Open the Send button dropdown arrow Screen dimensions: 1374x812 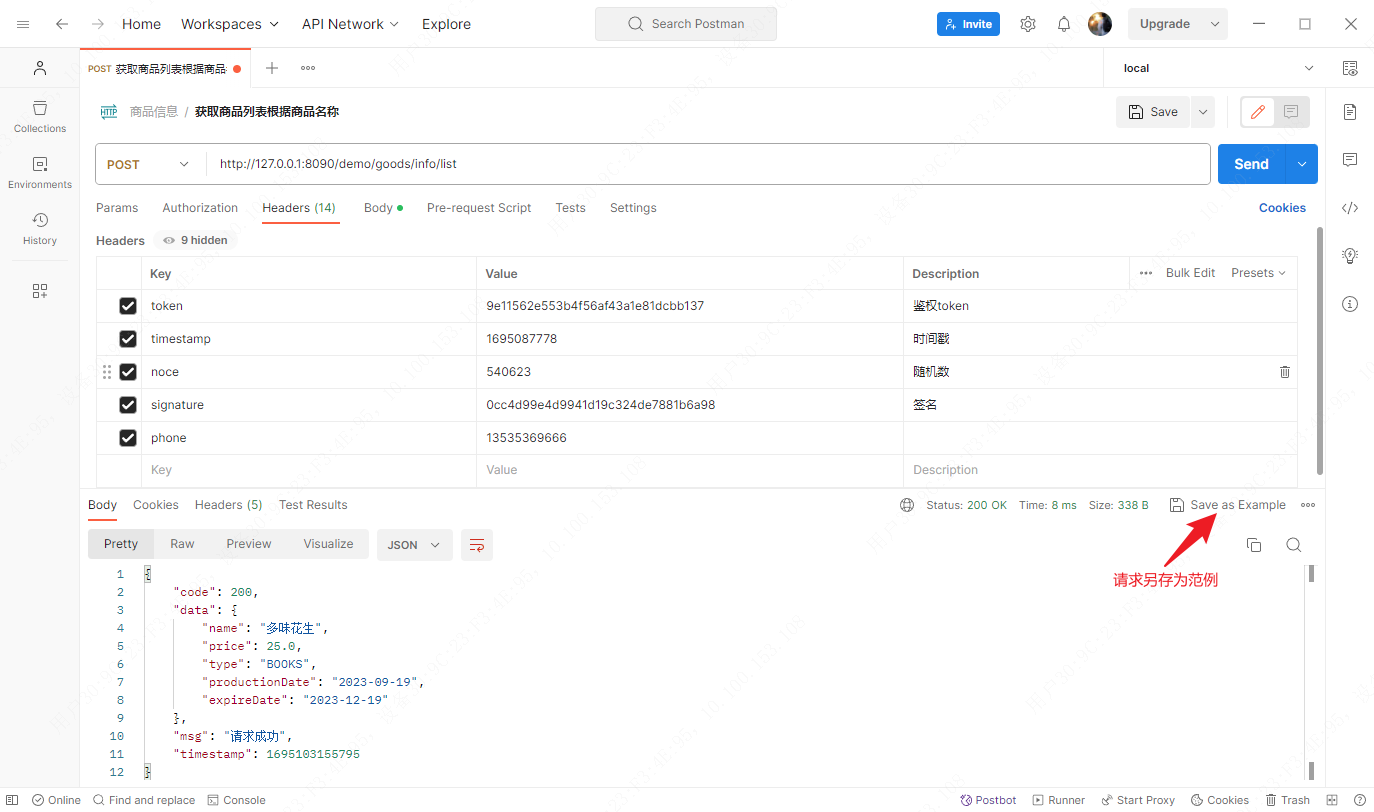click(1301, 164)
